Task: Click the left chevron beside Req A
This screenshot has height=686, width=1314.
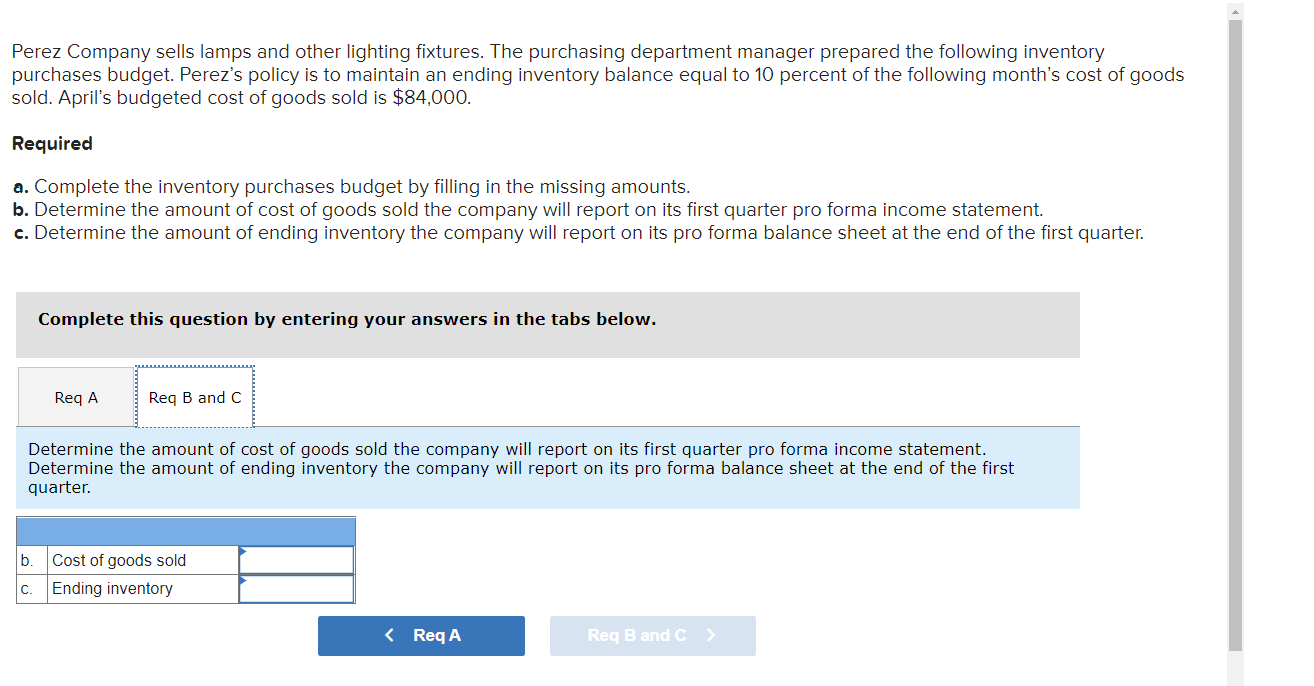Action: coord(390,636)
